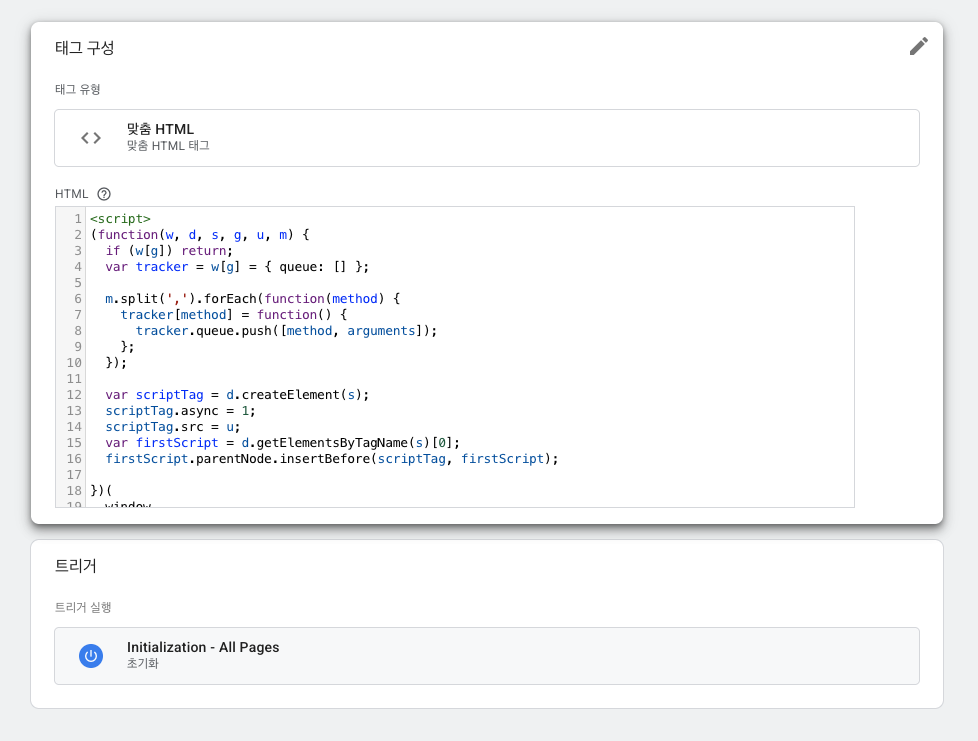Click the 태그 구성 section heading
The image size is (978, 741).
(84, 48)
